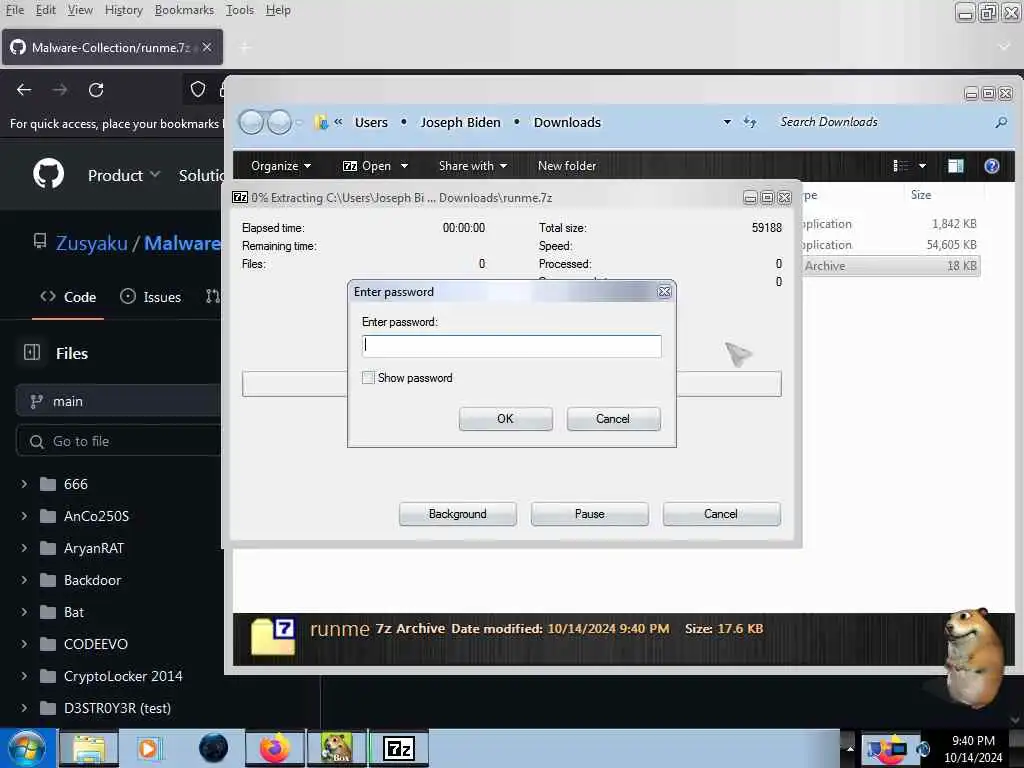Click the file panel toggle icon beside Files
1024x768 pixels.
point(32,353)
